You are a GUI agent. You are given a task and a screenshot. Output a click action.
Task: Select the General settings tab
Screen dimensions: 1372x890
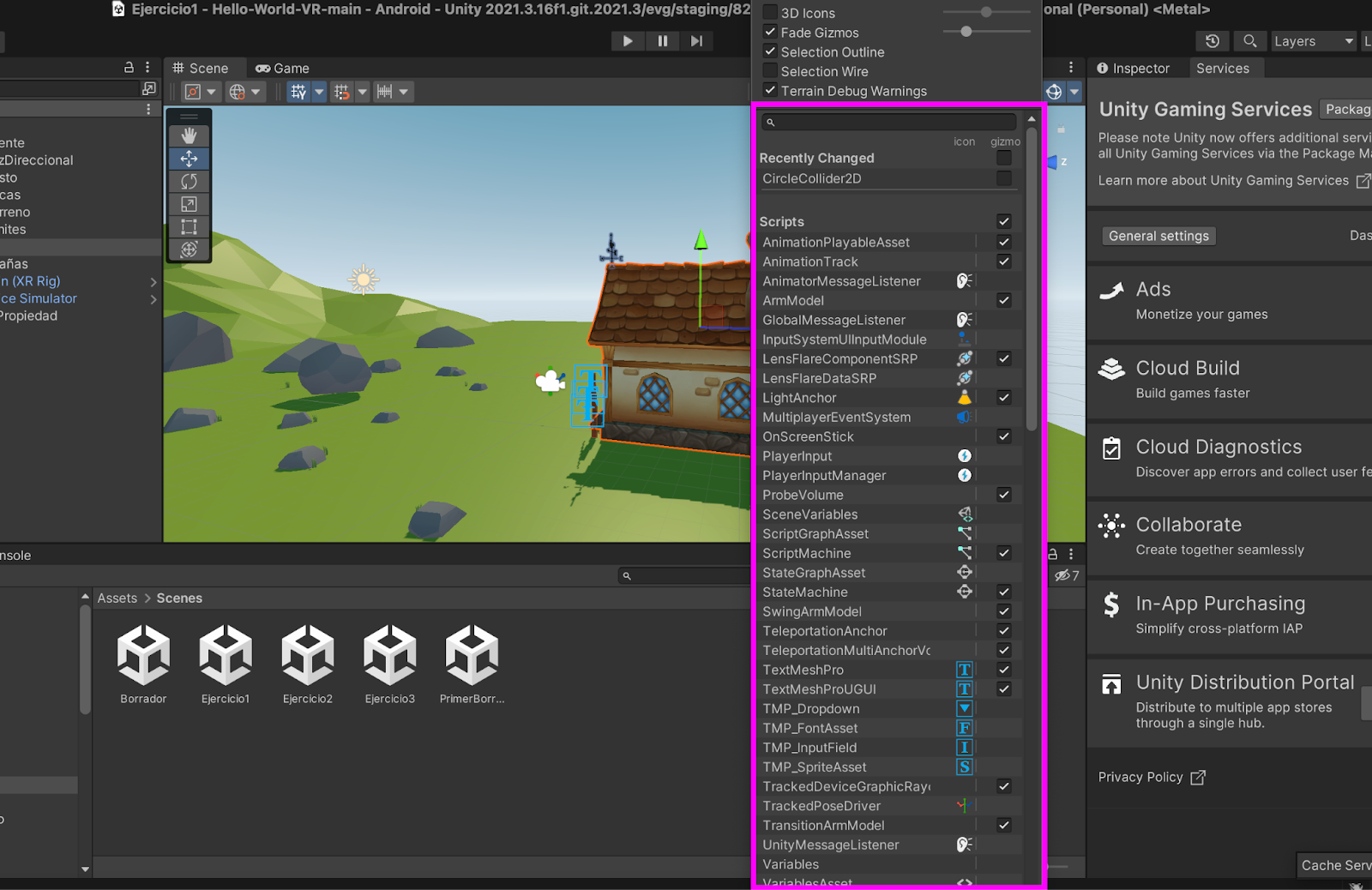coord(1158,236)
